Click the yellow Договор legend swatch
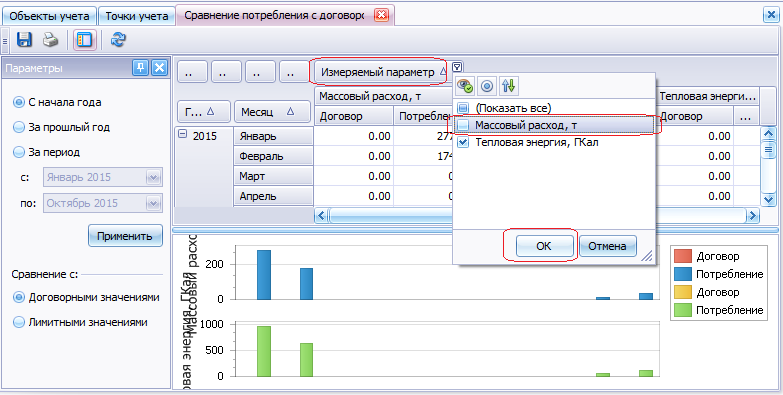 pyautogui.click(x=682, y=292)
